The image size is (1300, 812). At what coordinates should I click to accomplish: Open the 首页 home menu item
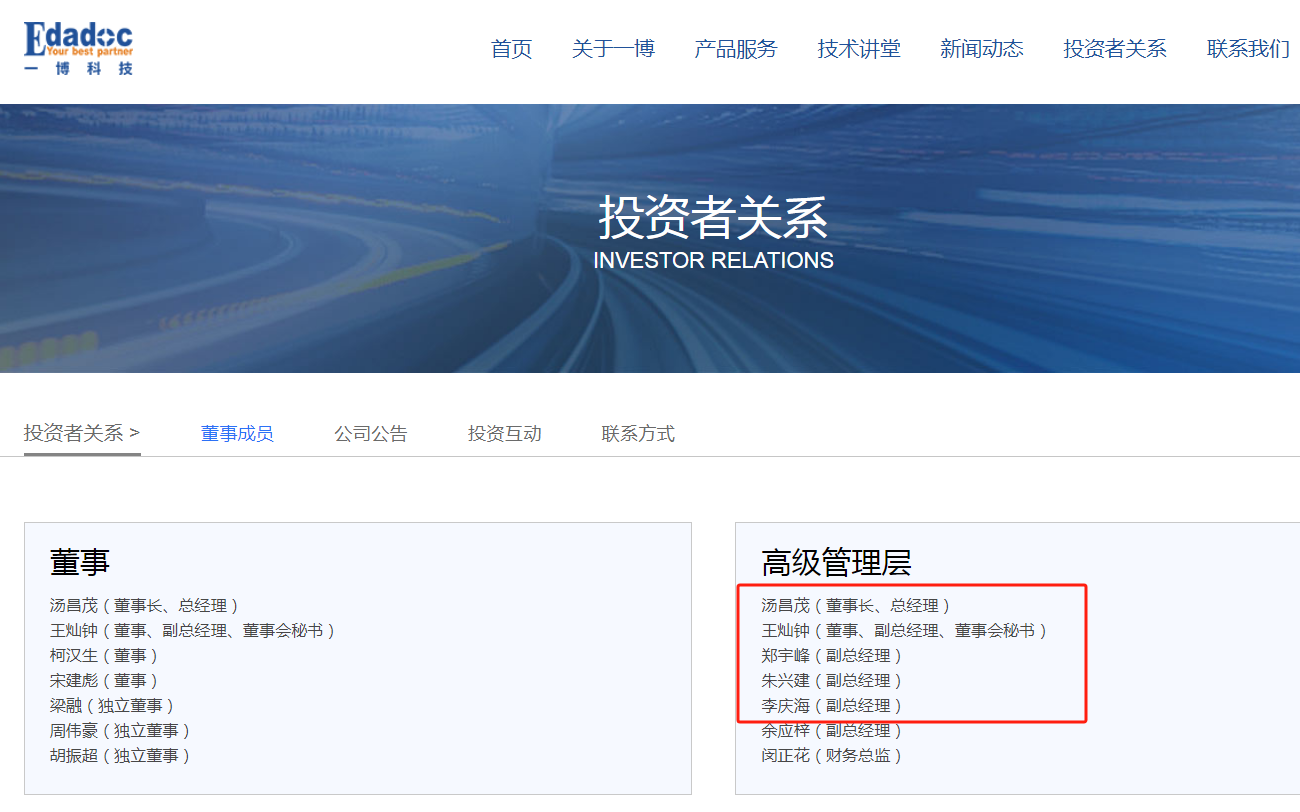point(511,49)
